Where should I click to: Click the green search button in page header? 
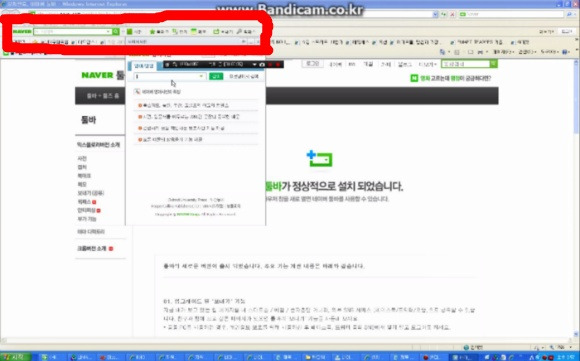493,64
